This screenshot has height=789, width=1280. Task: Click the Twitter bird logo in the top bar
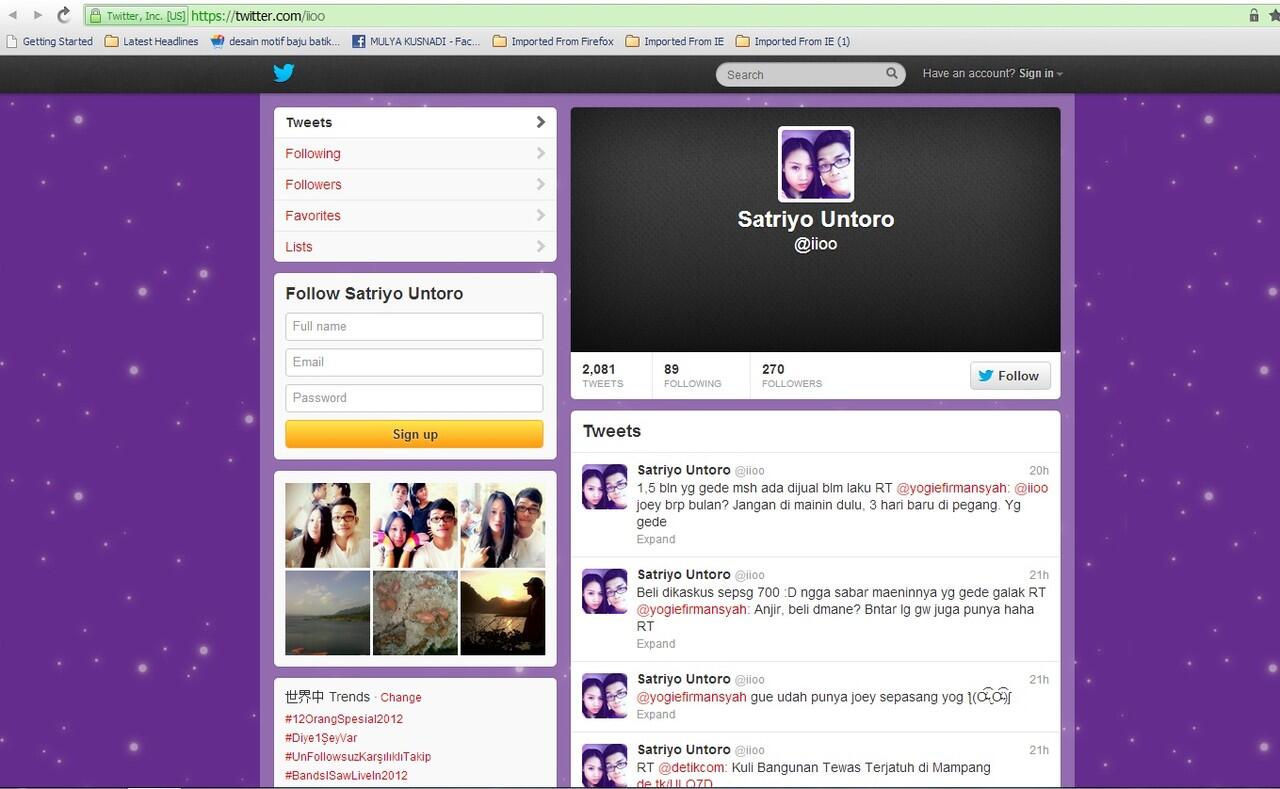[284, 73]
